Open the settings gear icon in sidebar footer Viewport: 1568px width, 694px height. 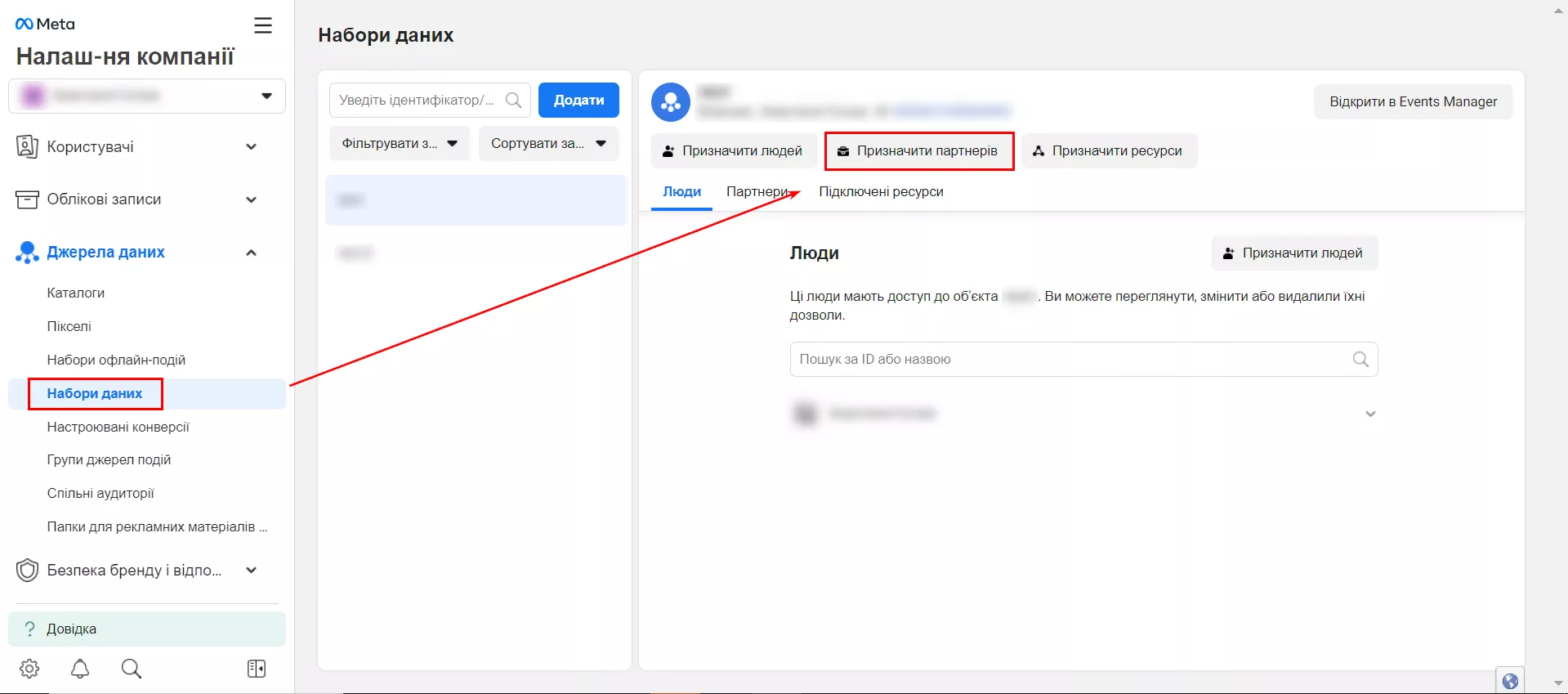click(29, 669)
